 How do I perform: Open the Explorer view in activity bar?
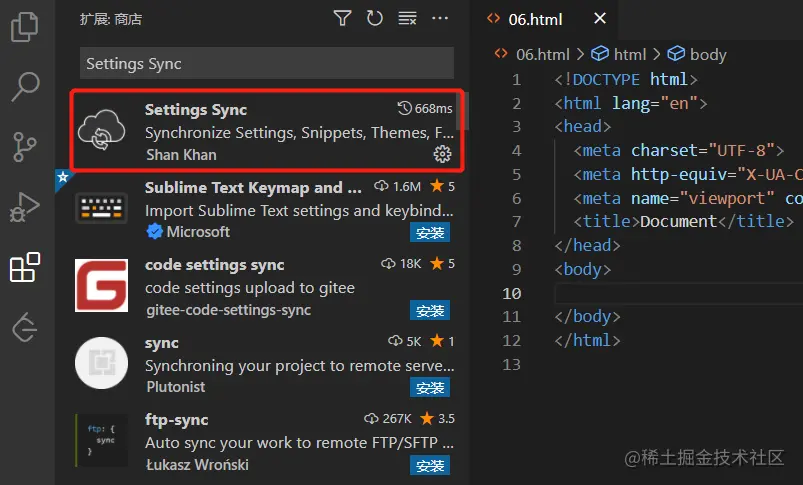coord(24,26)
